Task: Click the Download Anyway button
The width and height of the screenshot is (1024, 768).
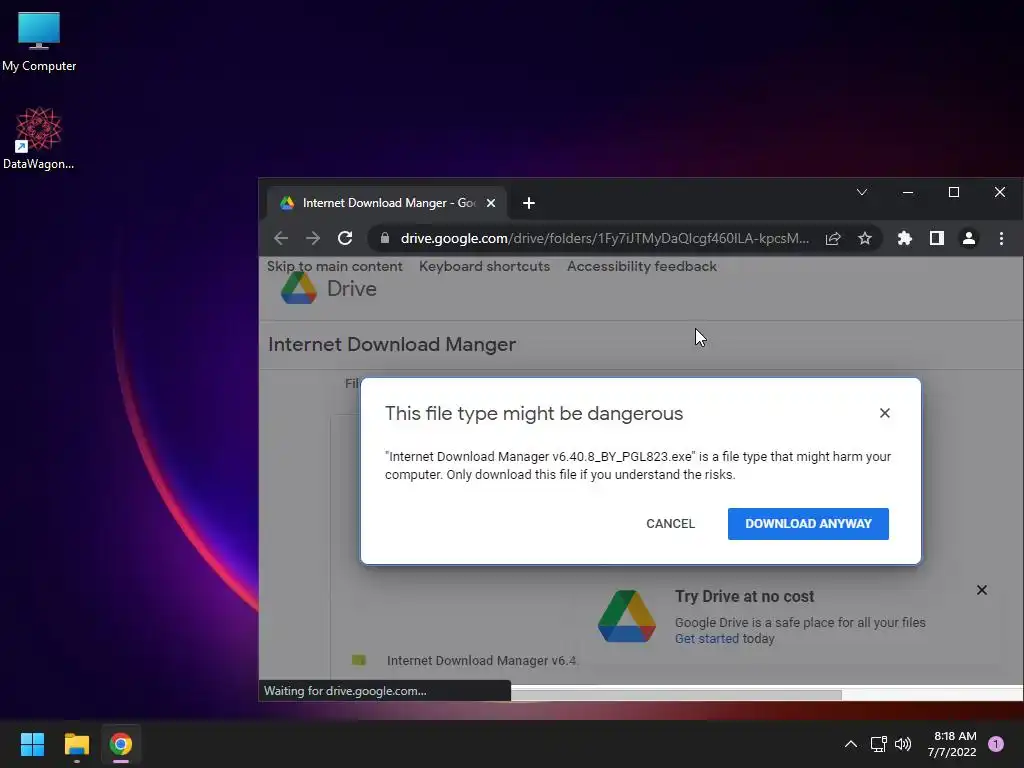Action: pyautogui.click(x=808, y=524)
